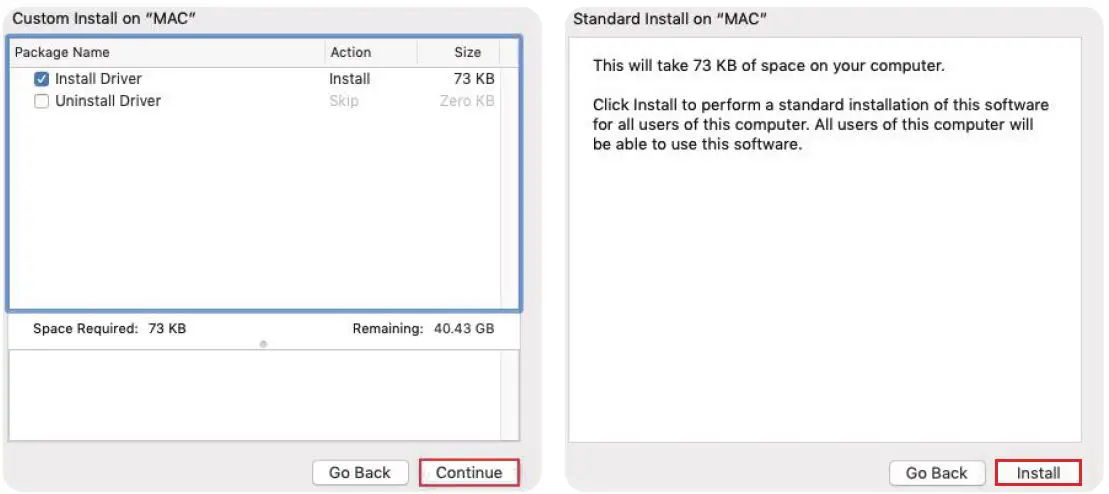Viewport: 1109px width, 494px height.
Task: Click the Skip action for Uninstall Driver
Action: 343,101
